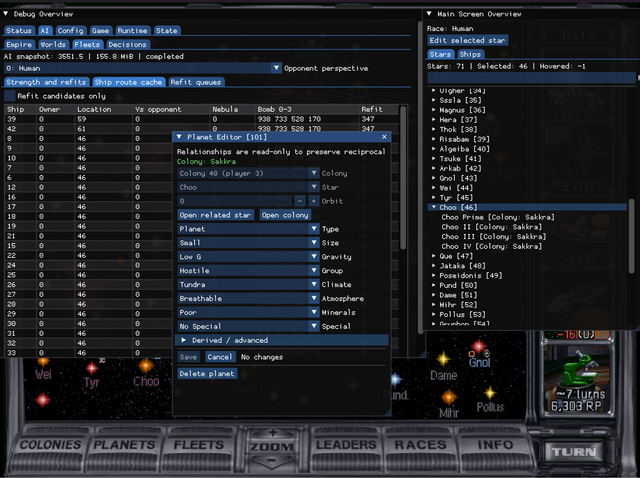Image resolution: width=640 pixels, height=478 pixels.
Task: Open the INFO game panel
Action: [495, 445]
